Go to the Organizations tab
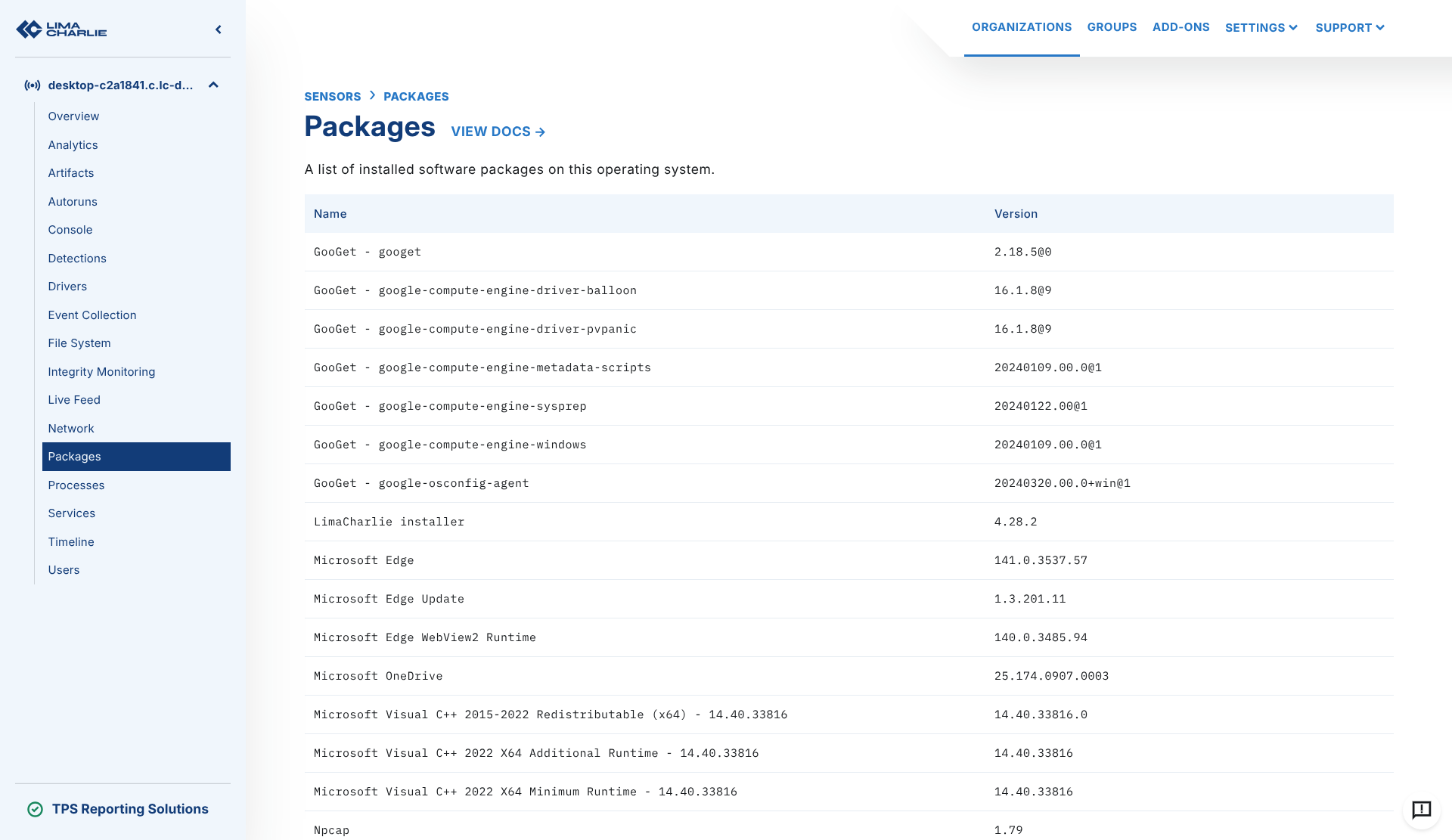The width and height of the screenshot is (1452, 840). click(x=1021, y=27)
